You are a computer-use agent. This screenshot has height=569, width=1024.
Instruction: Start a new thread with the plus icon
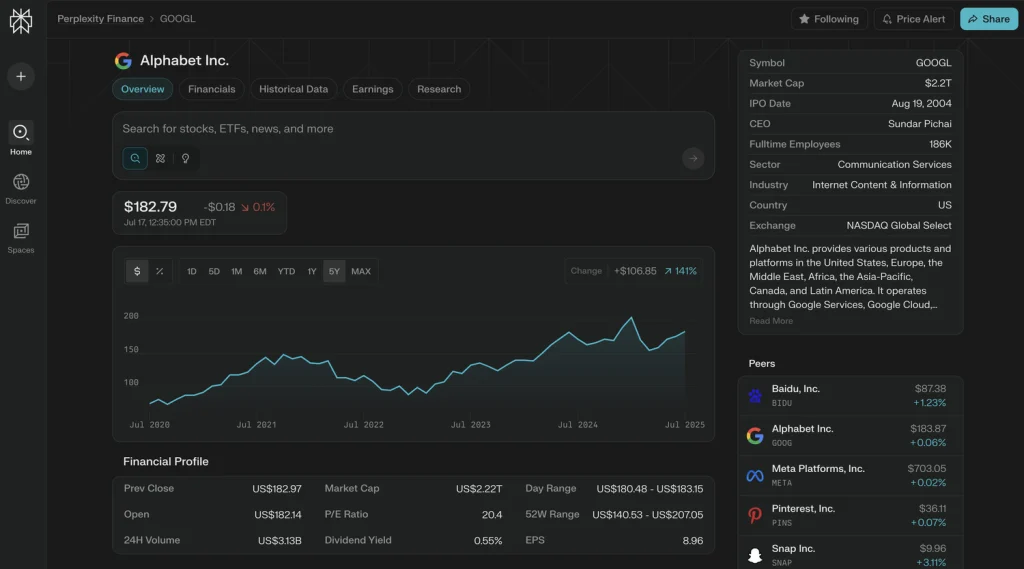21,76
